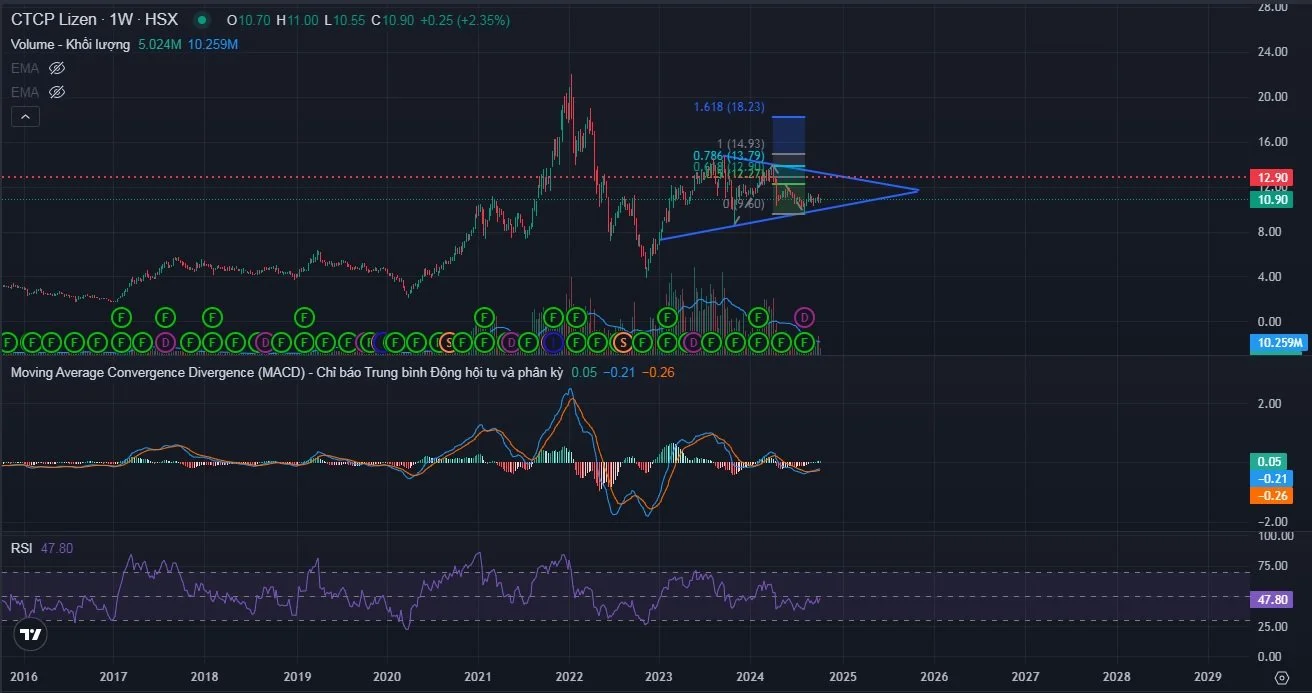The width and height of the screenshot is (1312, 693).
Task: Click the 16.00 price axis value
Action: pyautogui.click(x=1272, y=142)
